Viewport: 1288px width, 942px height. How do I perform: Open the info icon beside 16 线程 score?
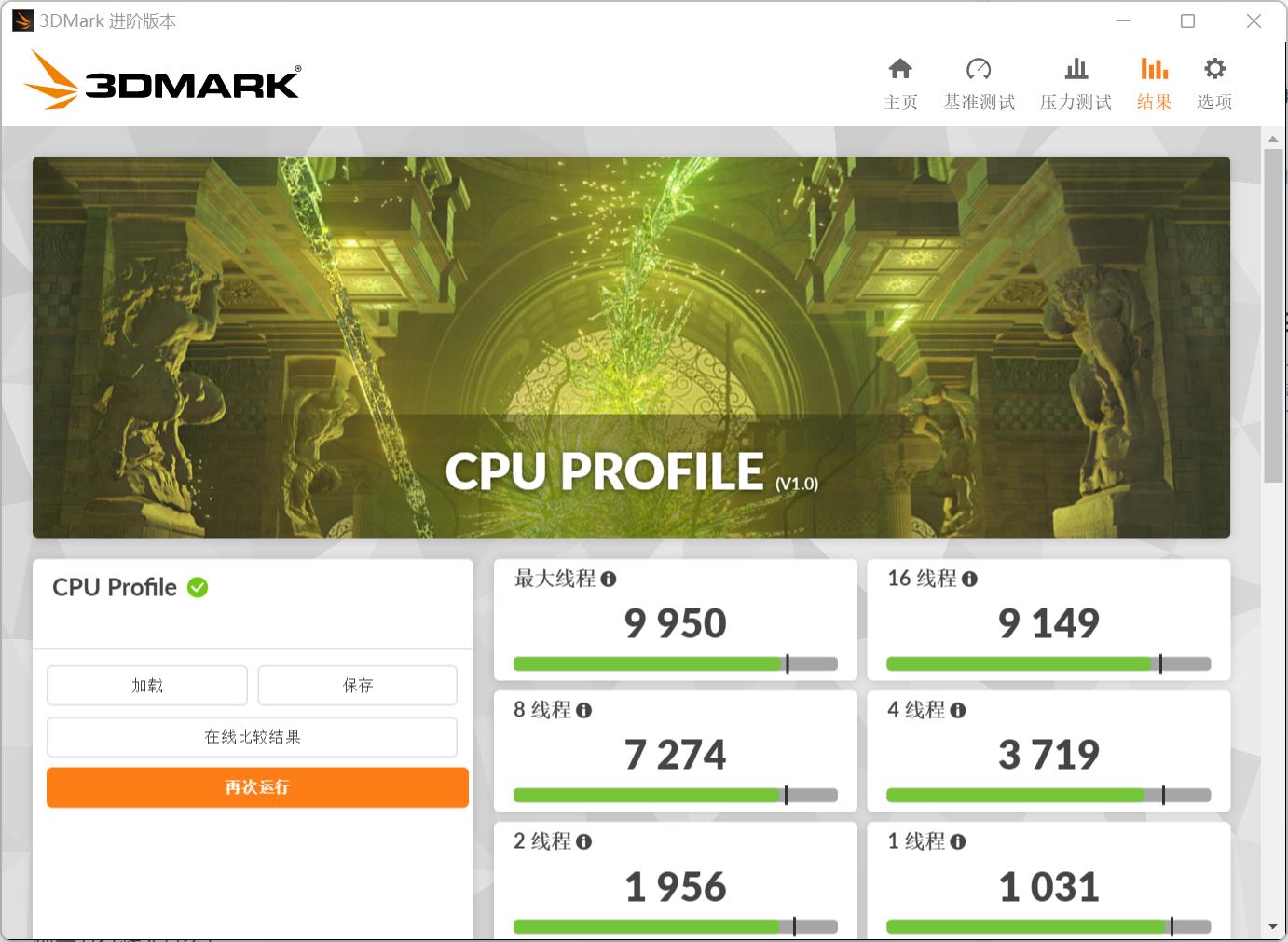click(971, 579)
